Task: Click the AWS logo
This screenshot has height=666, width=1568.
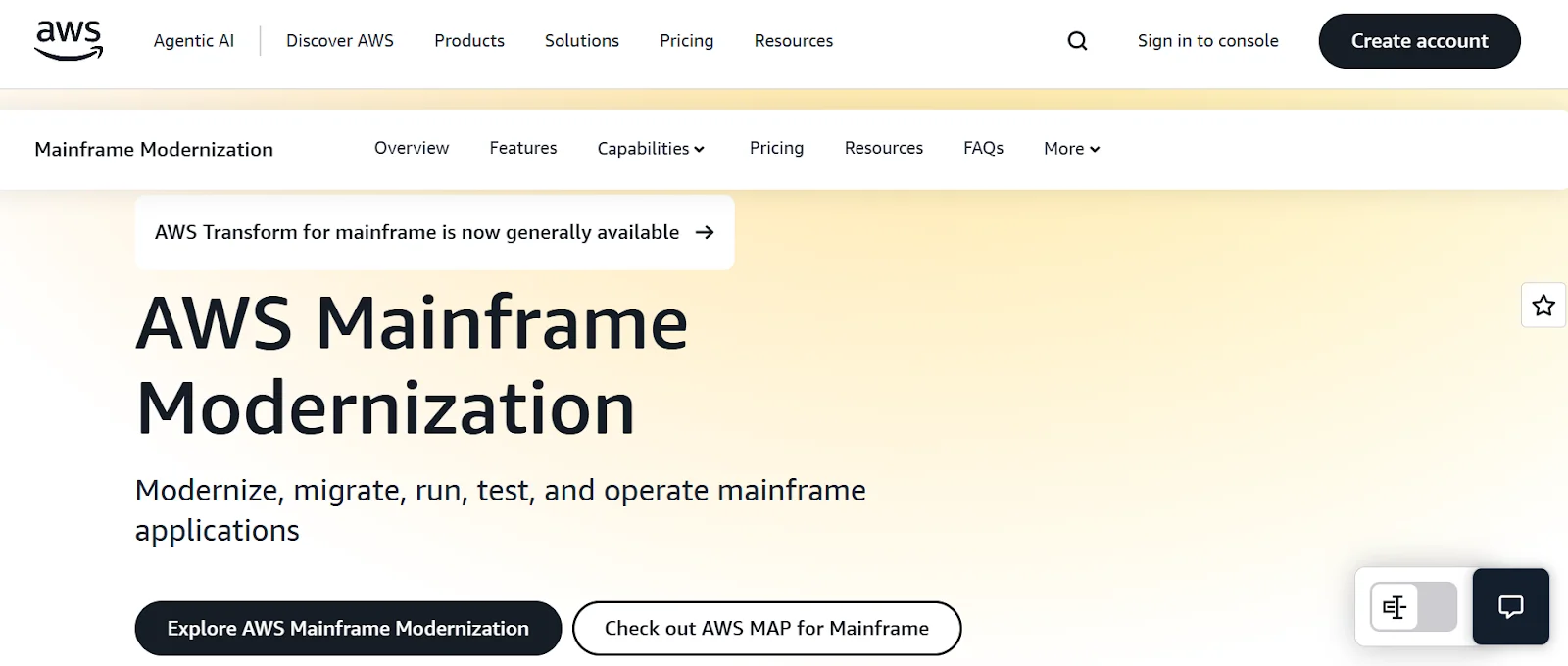Action: pyautogui.click(x=69, y=40)
